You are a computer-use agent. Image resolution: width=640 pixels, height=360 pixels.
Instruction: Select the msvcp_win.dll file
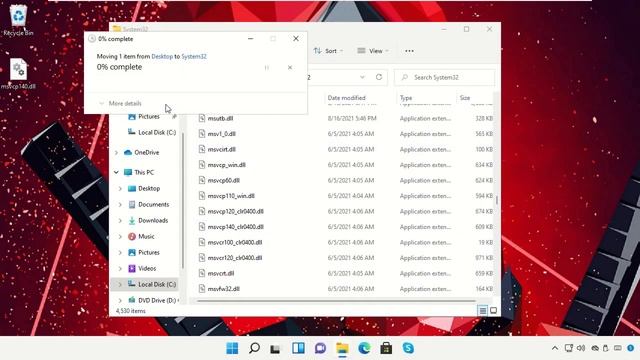(x=227, y=165)
